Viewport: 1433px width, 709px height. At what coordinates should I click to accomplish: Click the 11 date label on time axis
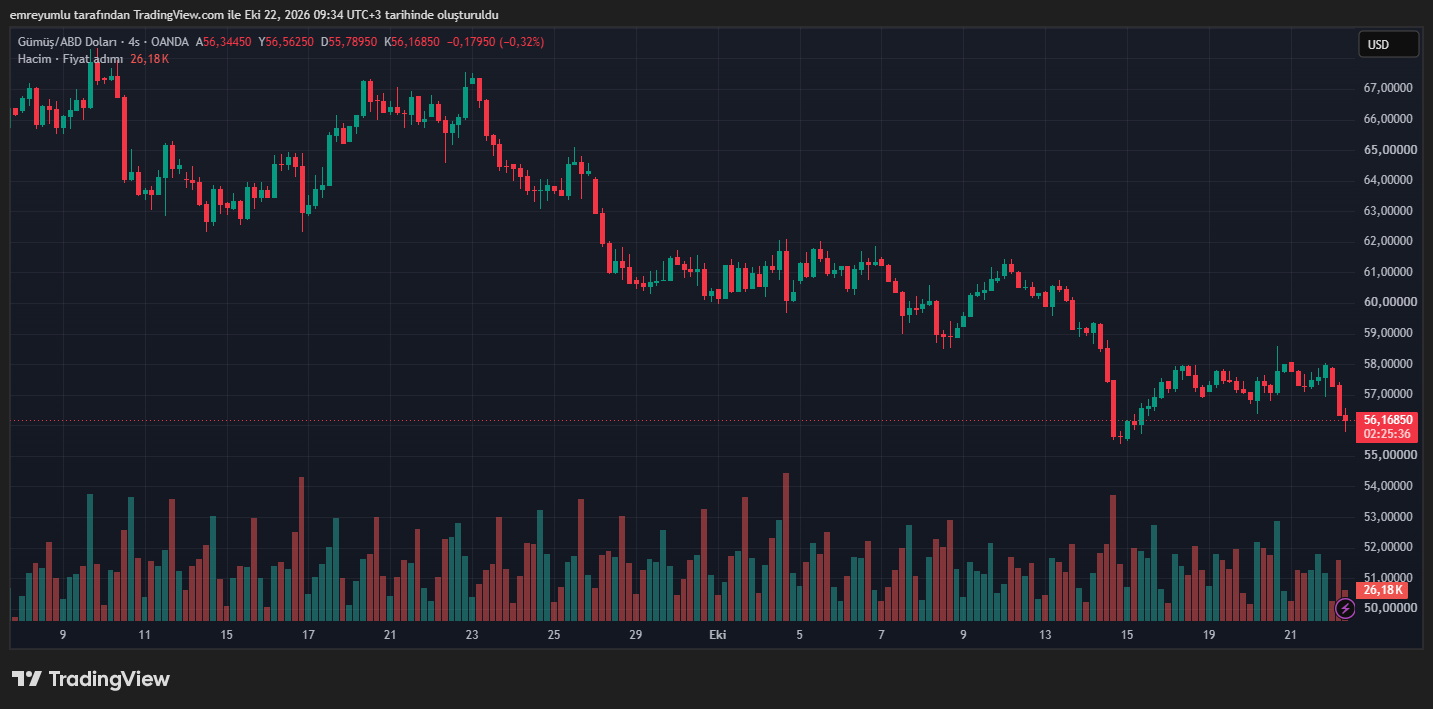coord(145,635)
